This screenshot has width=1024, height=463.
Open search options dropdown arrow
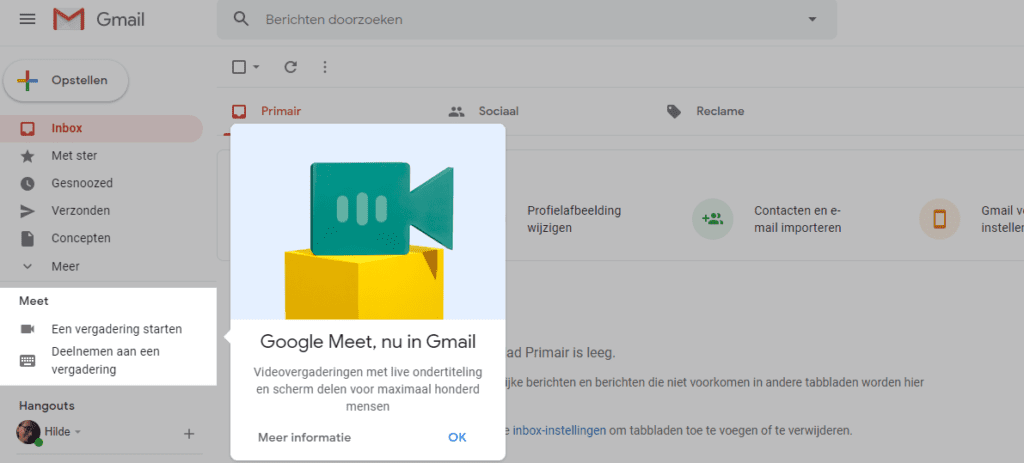(x=812, y=19)
